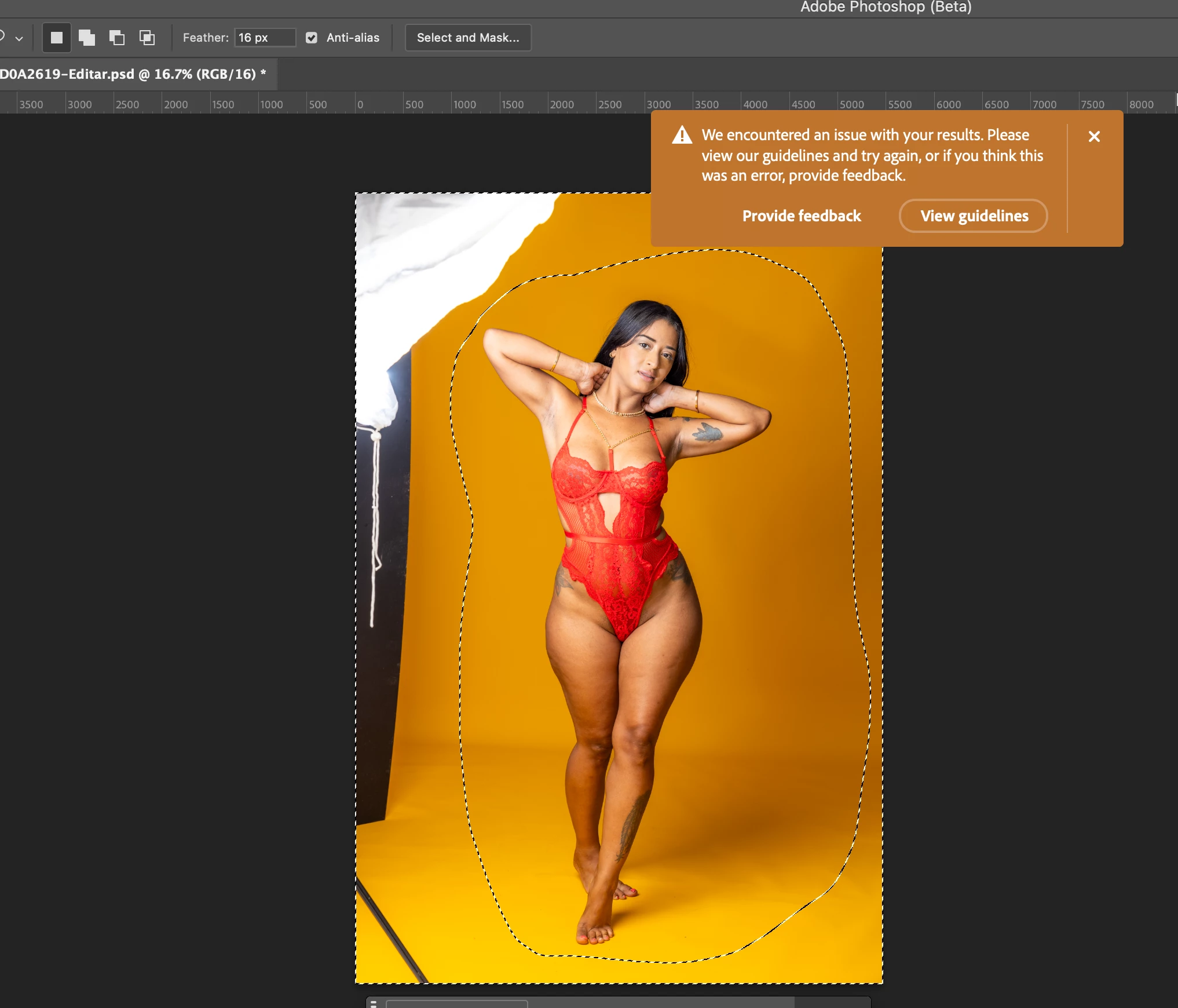This screenshot has width=1178, height=1008.
Task: Click the Anti-alias label text
Action: click(353, 38)
